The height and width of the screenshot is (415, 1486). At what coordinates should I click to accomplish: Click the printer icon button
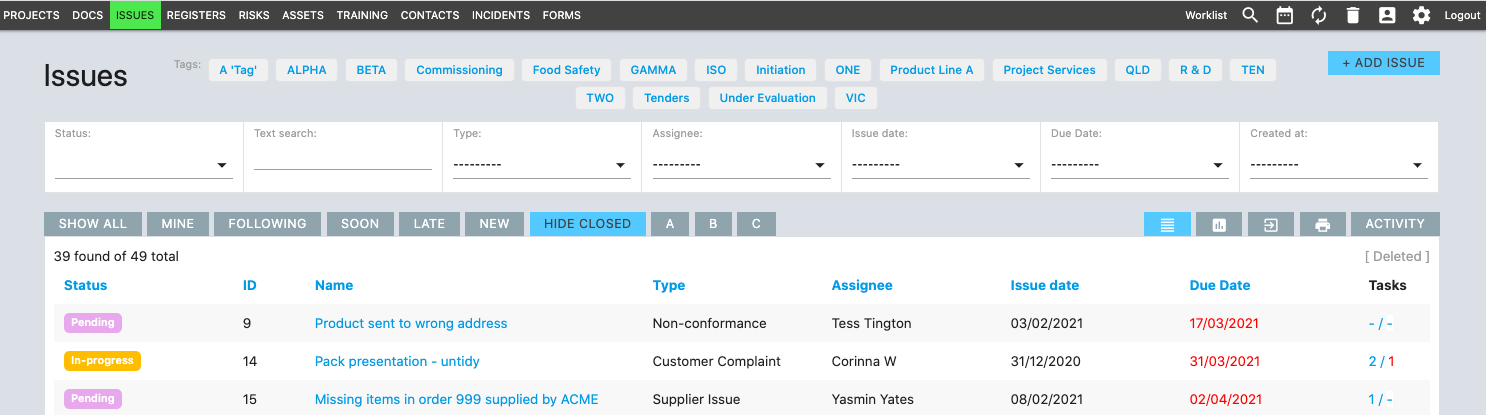[1323, 224]
